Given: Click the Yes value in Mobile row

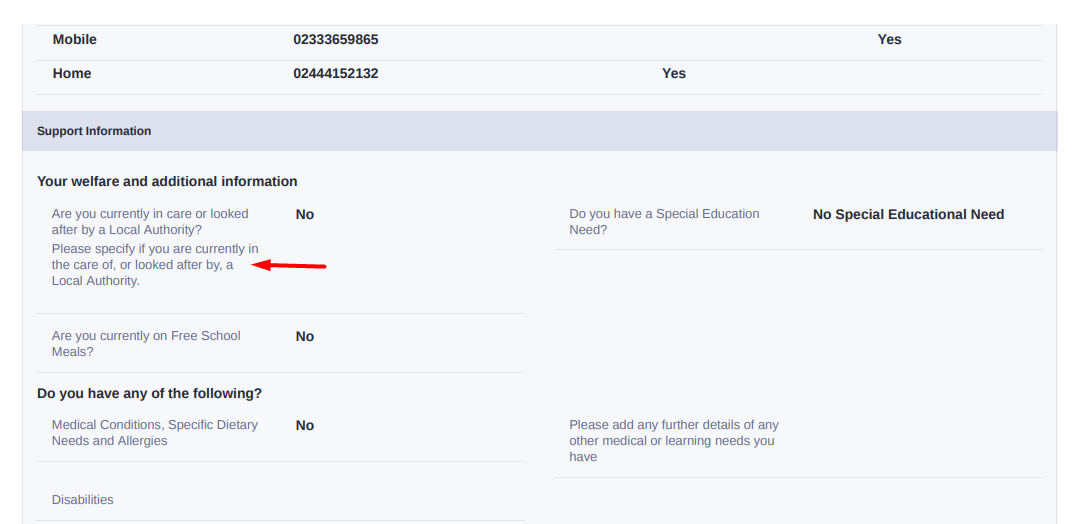Looking at the screenshot, I should (x=889, y=40).
